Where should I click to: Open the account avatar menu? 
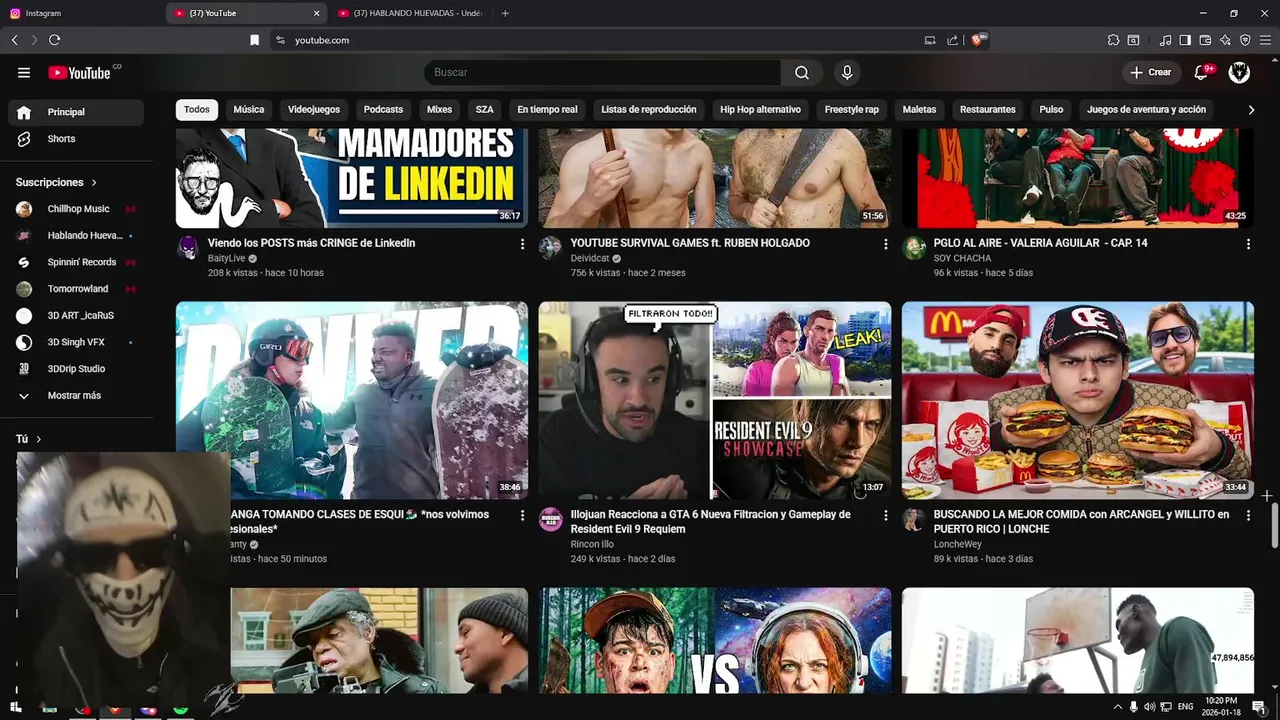(x=1239, y=72)
